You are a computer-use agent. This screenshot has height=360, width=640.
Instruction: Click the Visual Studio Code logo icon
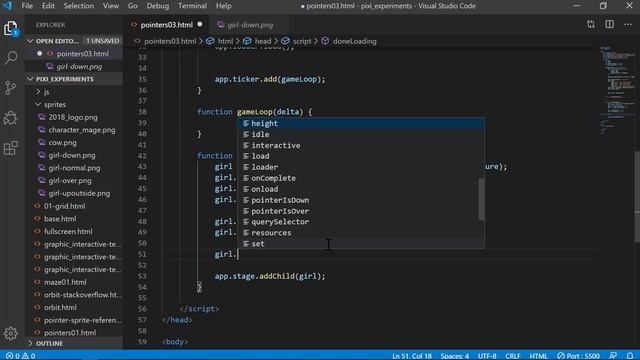[x=7, y=6]
